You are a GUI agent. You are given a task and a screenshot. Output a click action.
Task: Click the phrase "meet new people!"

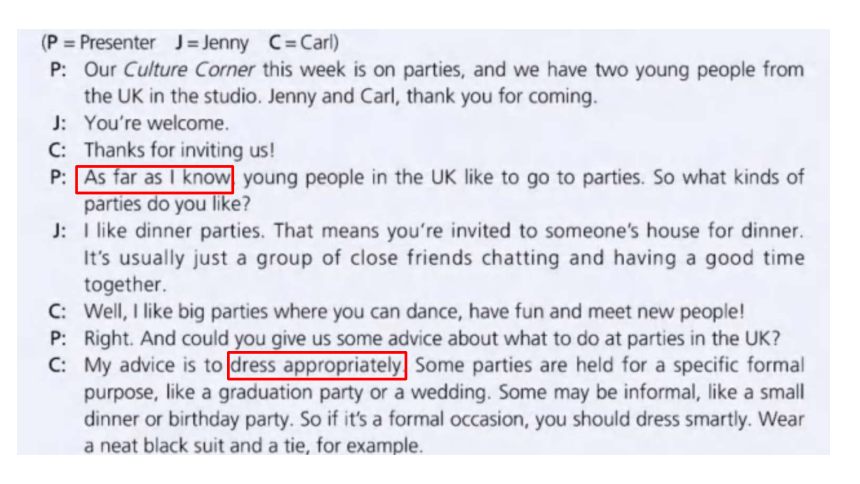click(x=666, y=312)
